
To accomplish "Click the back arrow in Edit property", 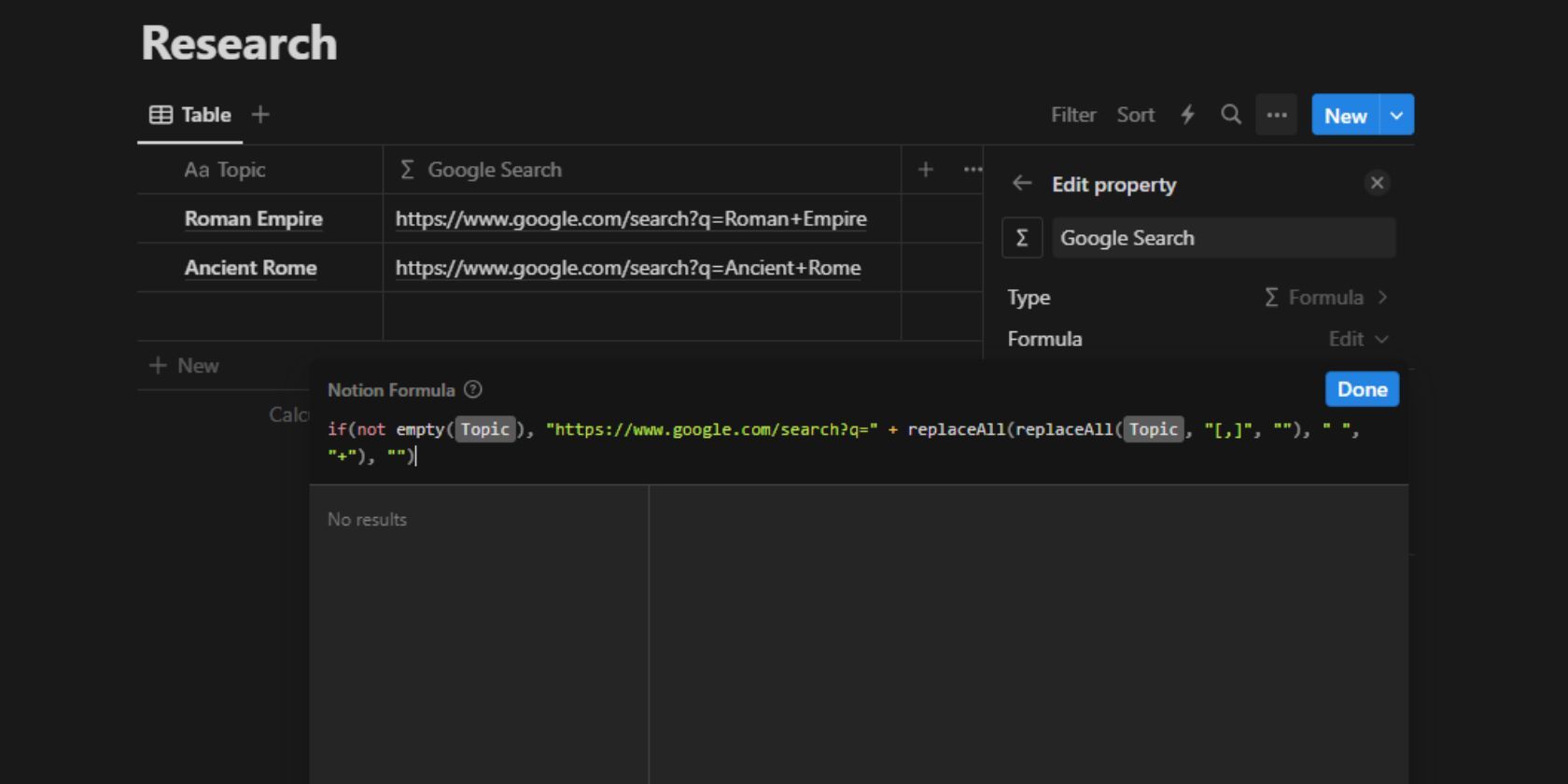I will pos(1022,184).
